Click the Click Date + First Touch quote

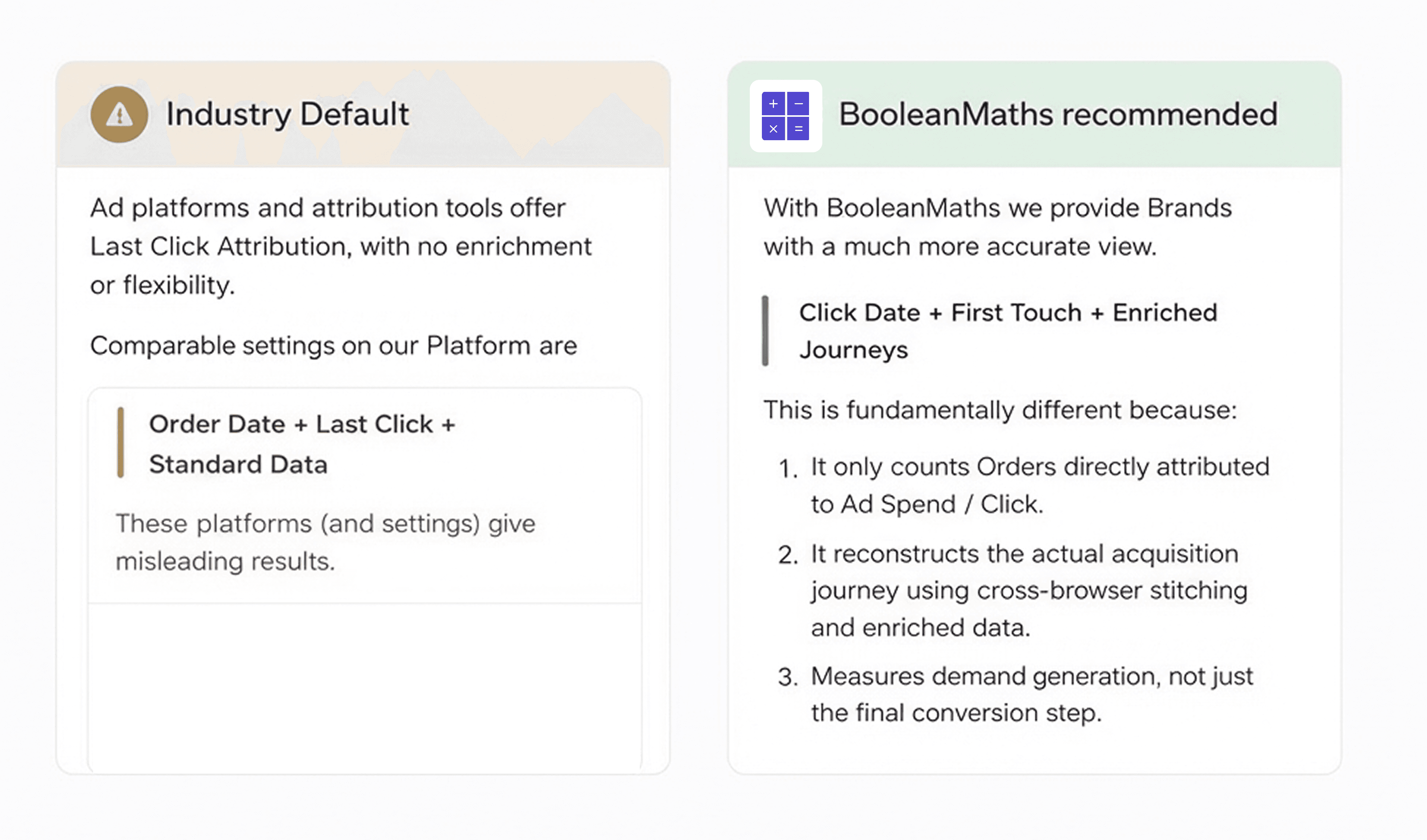(1008, 331)
